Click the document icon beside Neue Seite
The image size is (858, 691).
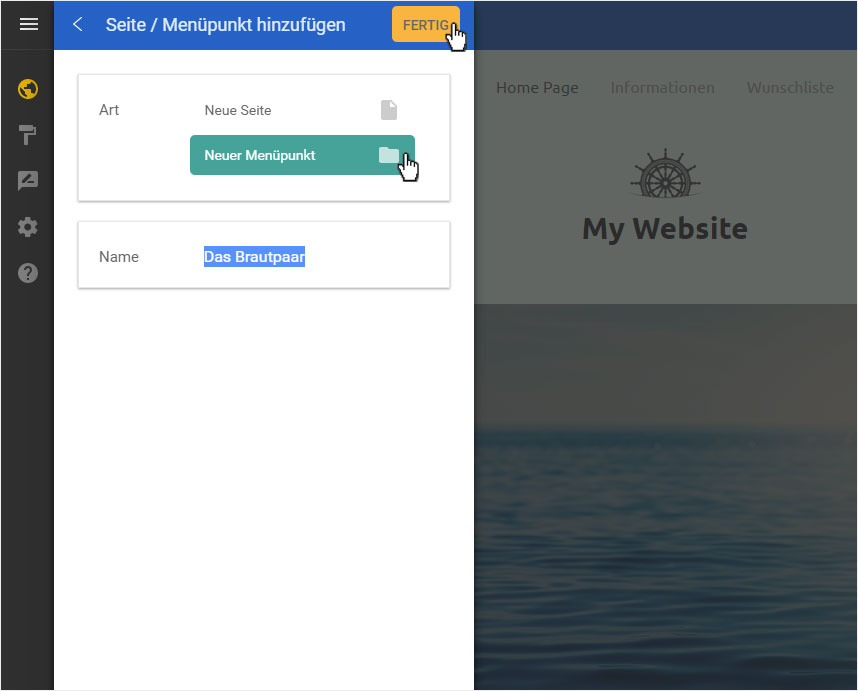click(389, 110)
